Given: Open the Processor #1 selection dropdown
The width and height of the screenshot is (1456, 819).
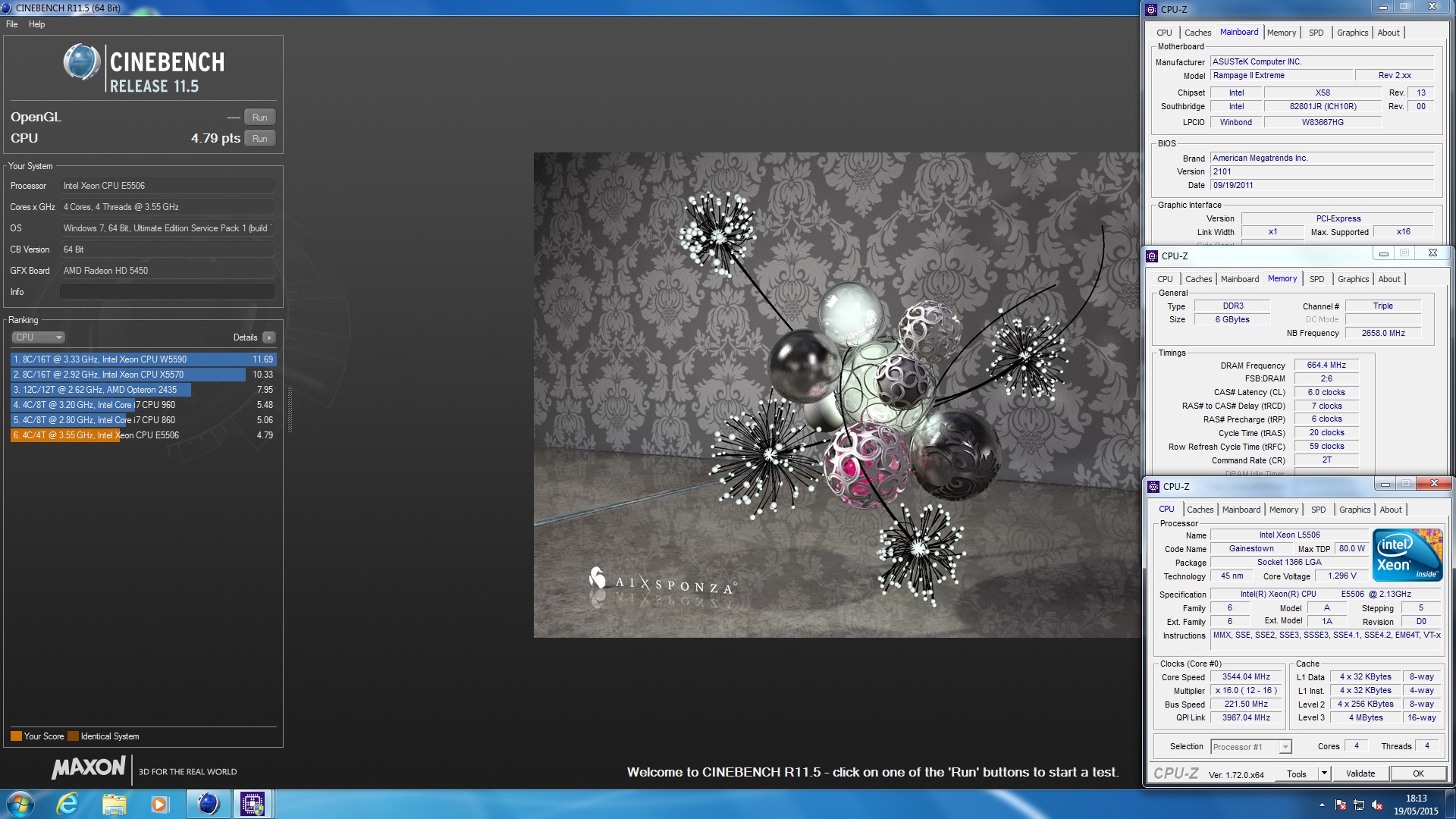Looking at the screenshot, I should point(1250,747).
